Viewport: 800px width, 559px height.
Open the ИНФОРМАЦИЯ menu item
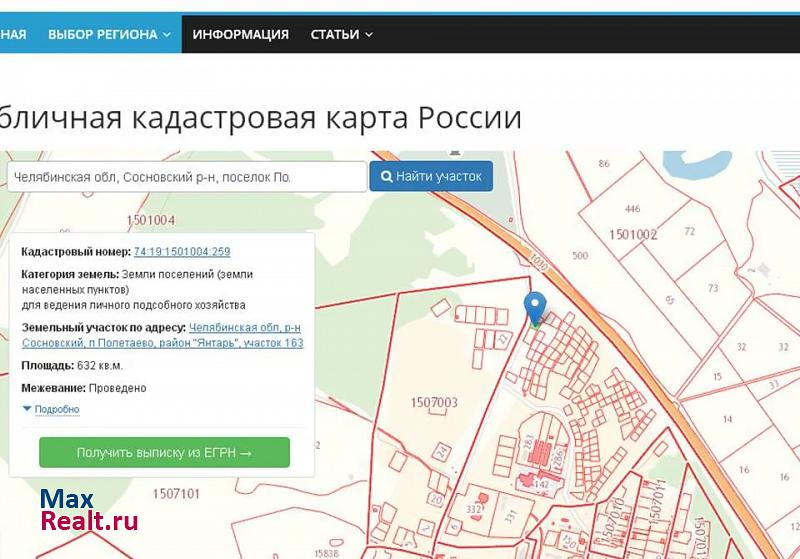(x=240, y=34)
